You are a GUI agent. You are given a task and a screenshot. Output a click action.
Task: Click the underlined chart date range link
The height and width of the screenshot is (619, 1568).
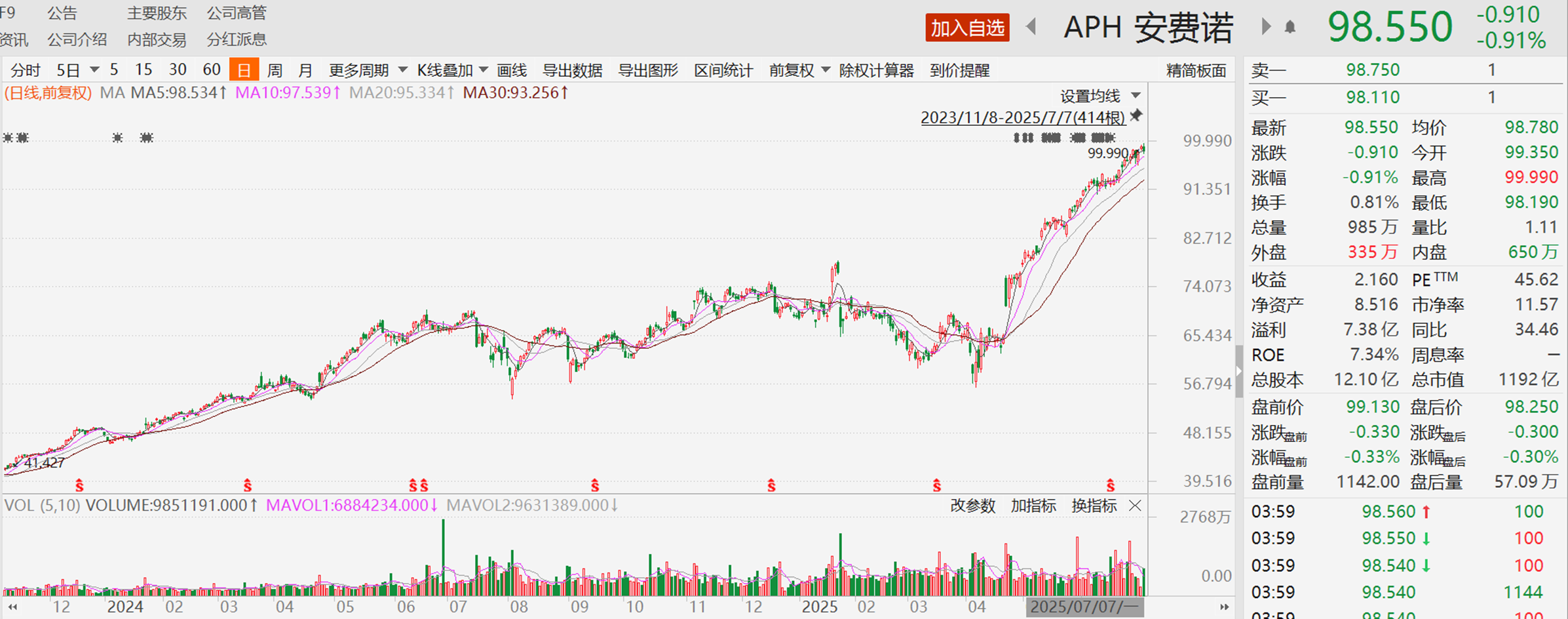point(1022,117)
